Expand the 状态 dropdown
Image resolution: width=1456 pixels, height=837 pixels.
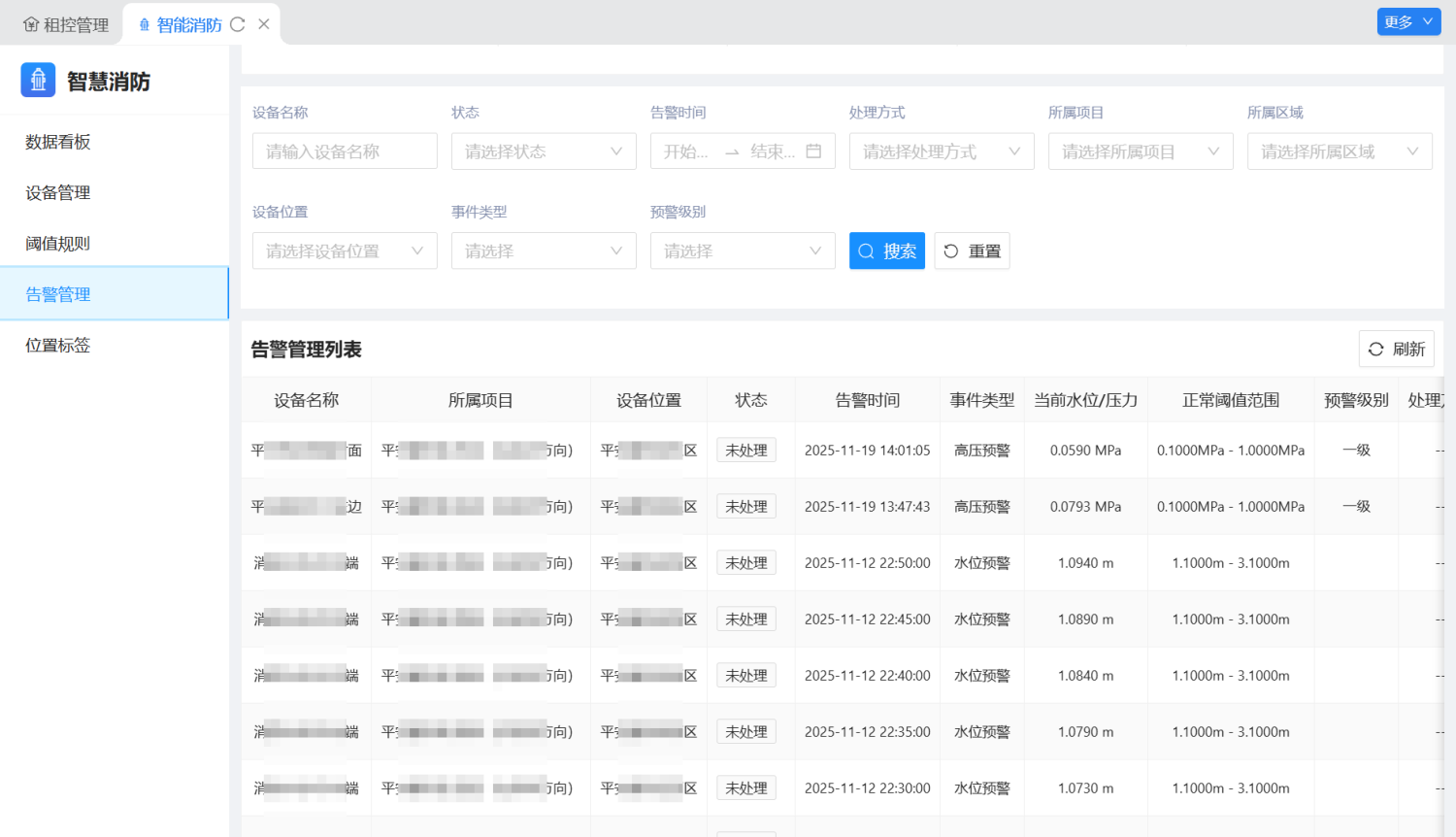[544, 151]
